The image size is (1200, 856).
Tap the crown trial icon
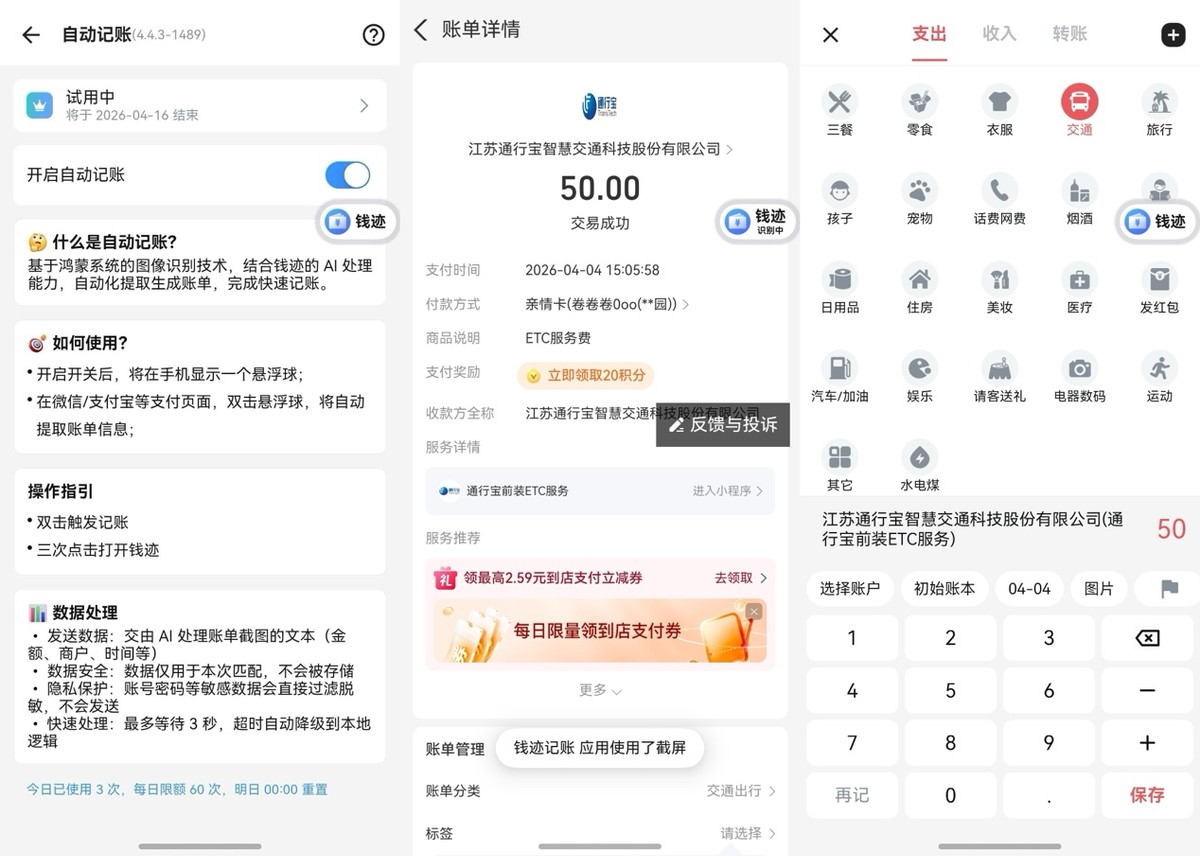click(x=39, y=106)
